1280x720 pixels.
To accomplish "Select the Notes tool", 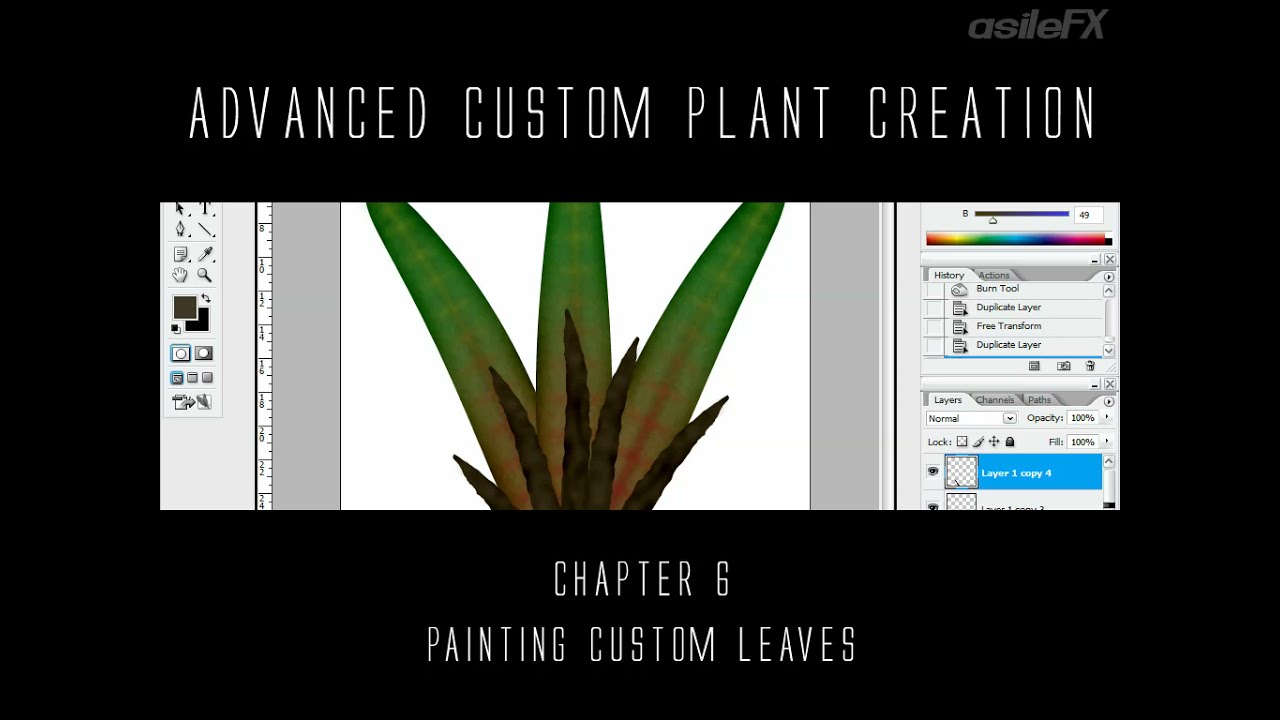I will click(180, 254).
